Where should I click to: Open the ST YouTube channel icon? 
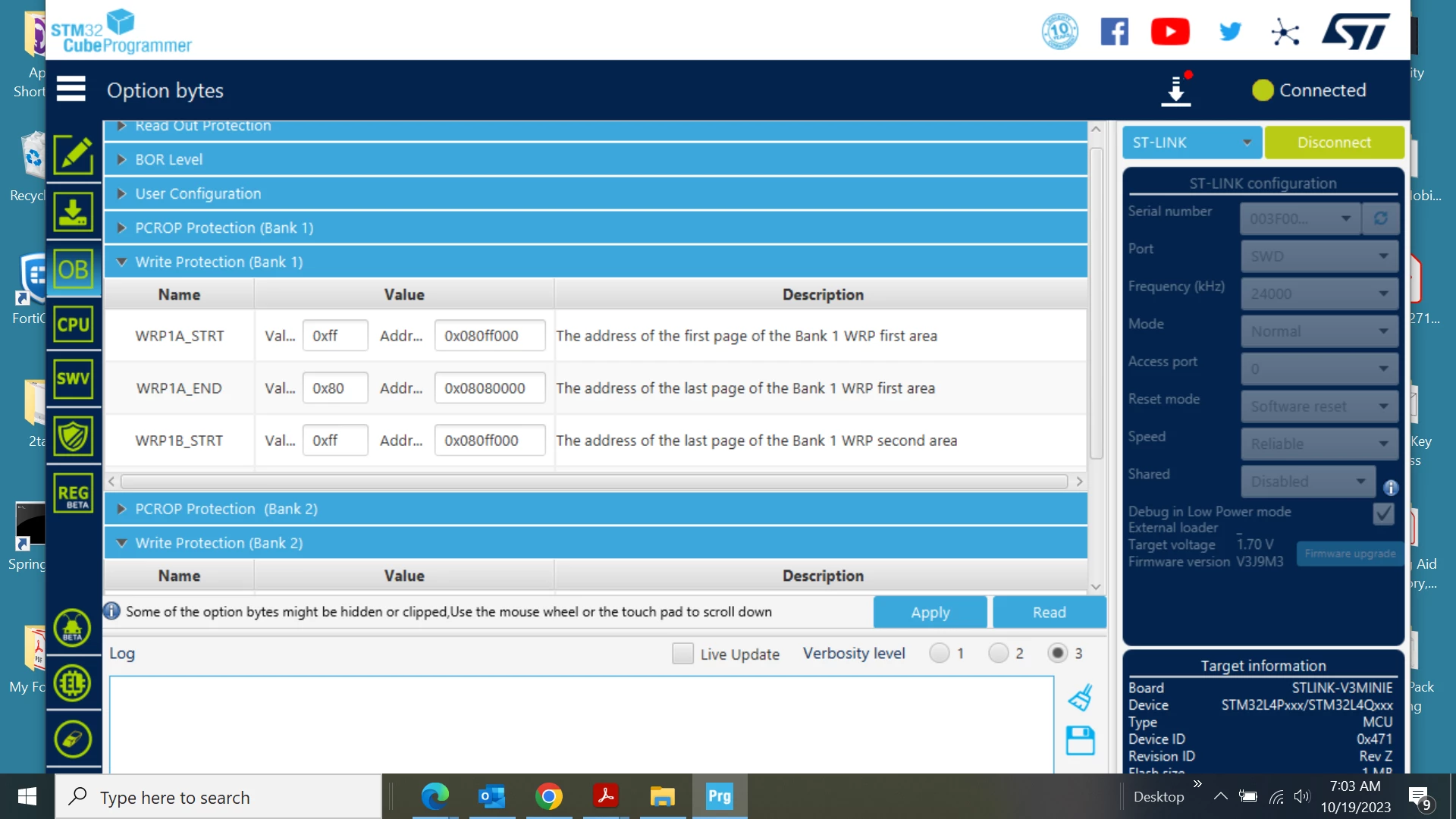pyautogui.click(x=1170, y=32)
